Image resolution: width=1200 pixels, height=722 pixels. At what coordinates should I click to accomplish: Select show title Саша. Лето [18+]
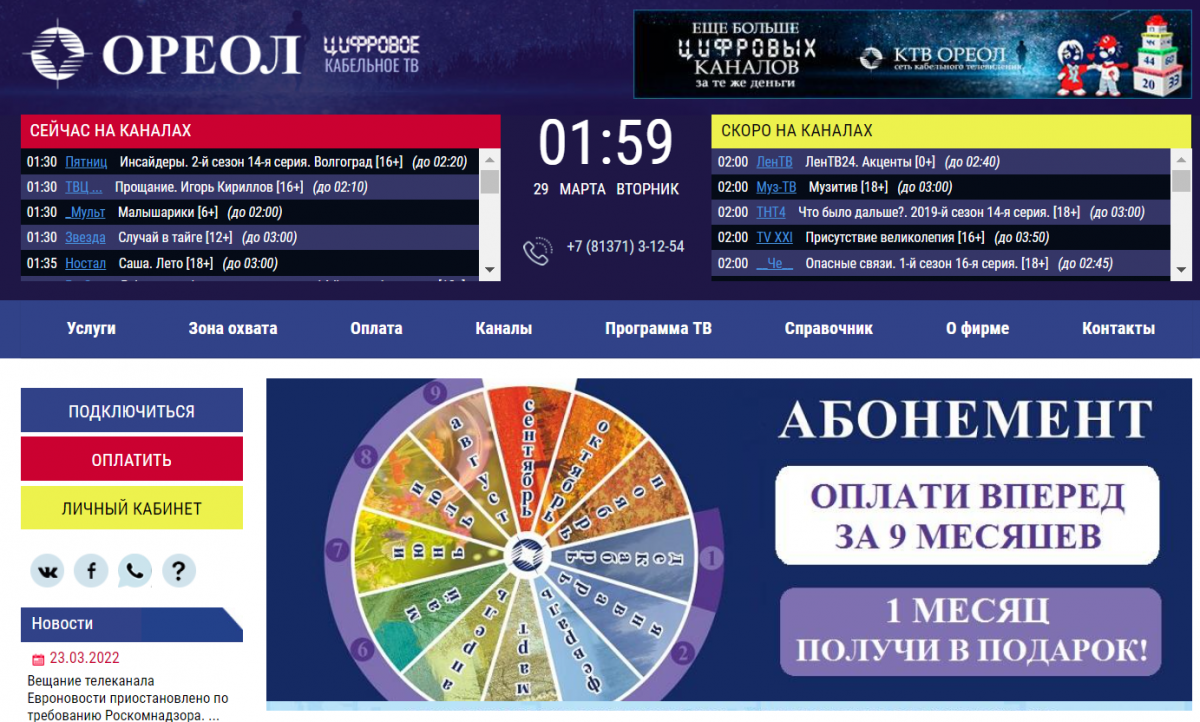click(x=165, y=264)
